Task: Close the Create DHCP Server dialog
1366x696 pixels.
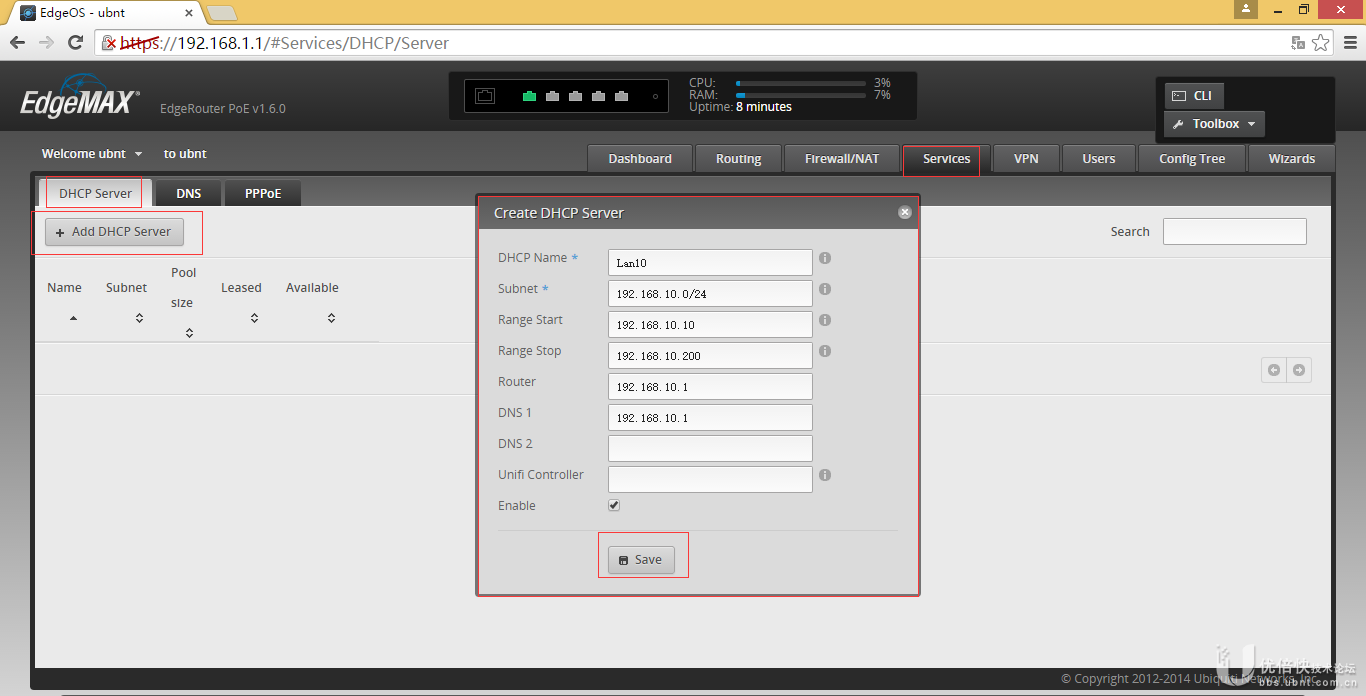Action: [x=904, y=212]
